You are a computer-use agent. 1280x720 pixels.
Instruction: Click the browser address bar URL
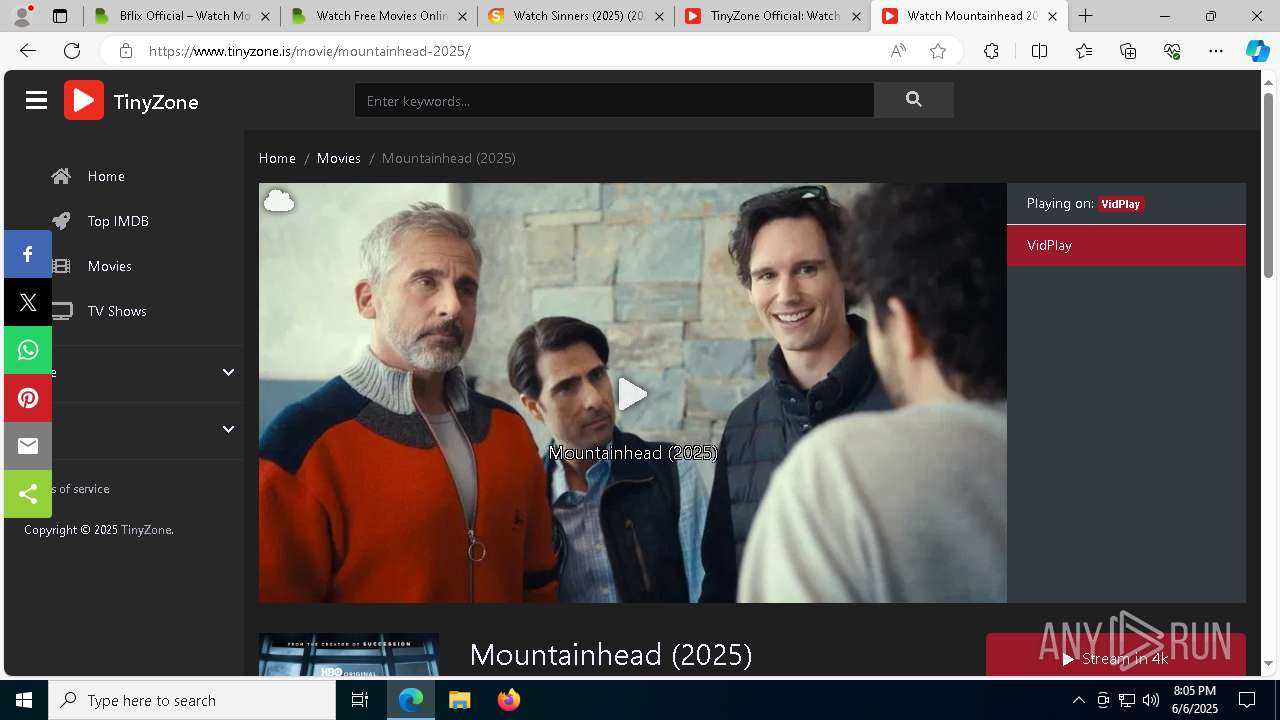tap(310, 51)
